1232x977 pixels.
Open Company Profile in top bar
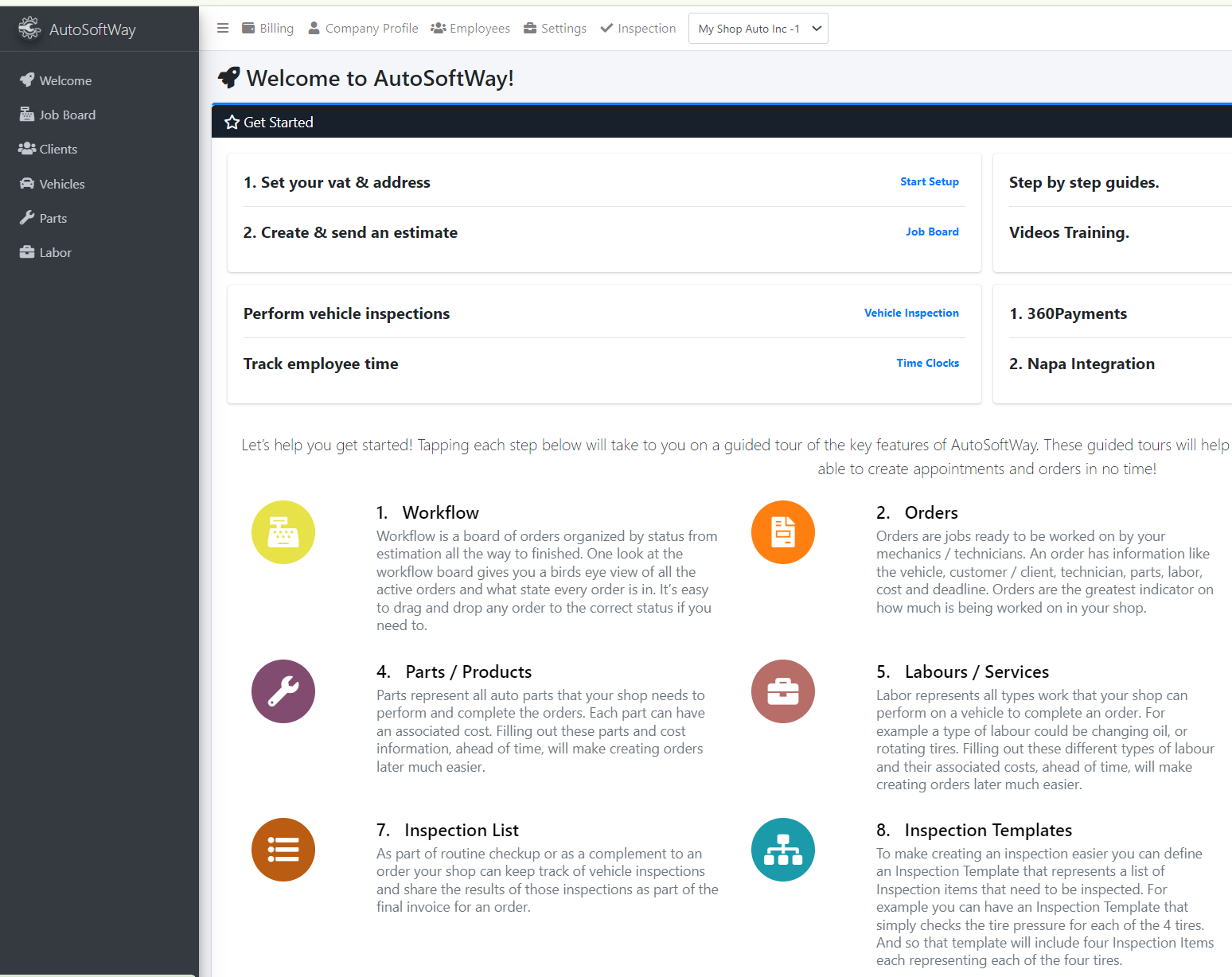point(363,29)
